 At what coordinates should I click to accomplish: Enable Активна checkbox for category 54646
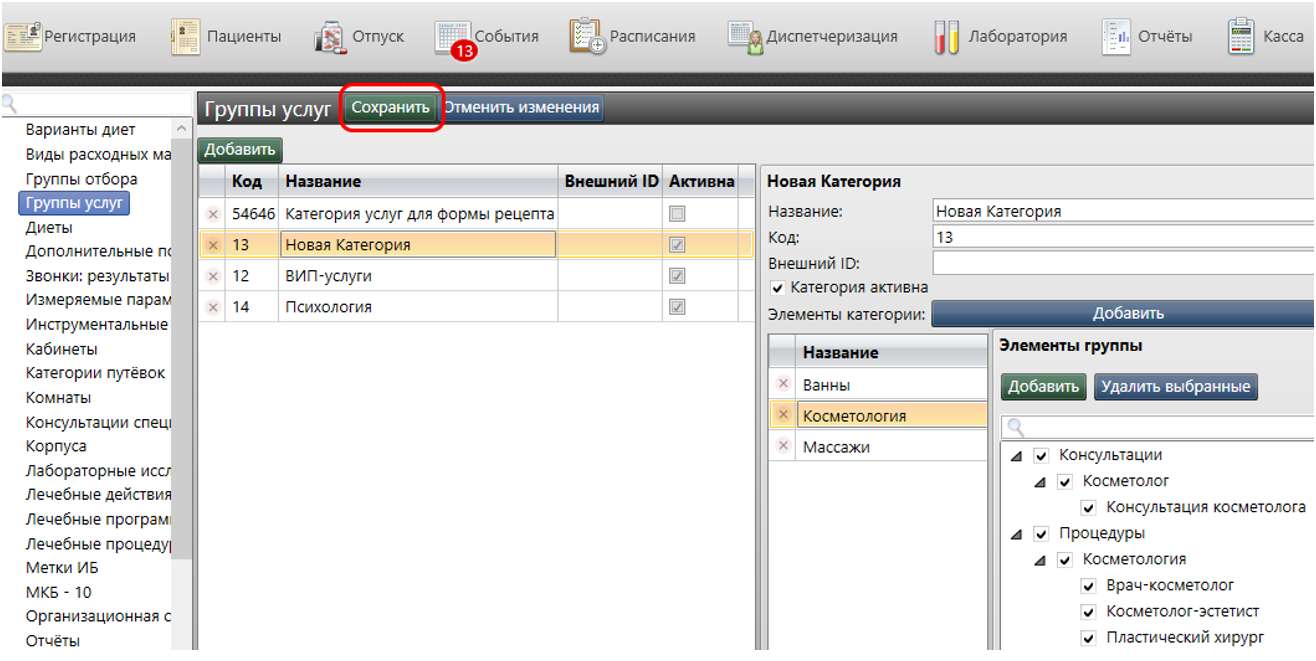click(677, 213)
